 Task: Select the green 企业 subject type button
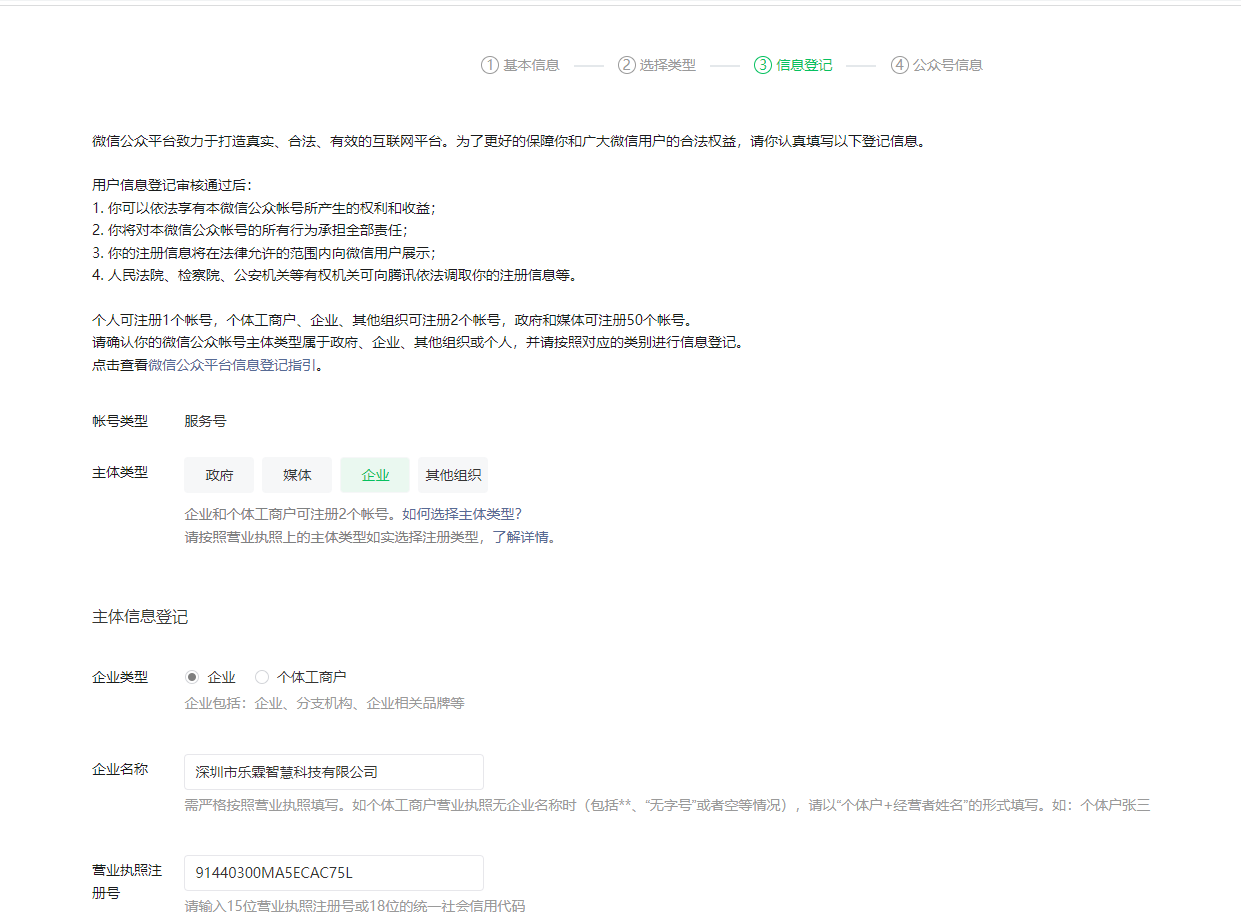pyautogui.click(x=375, y=475)
